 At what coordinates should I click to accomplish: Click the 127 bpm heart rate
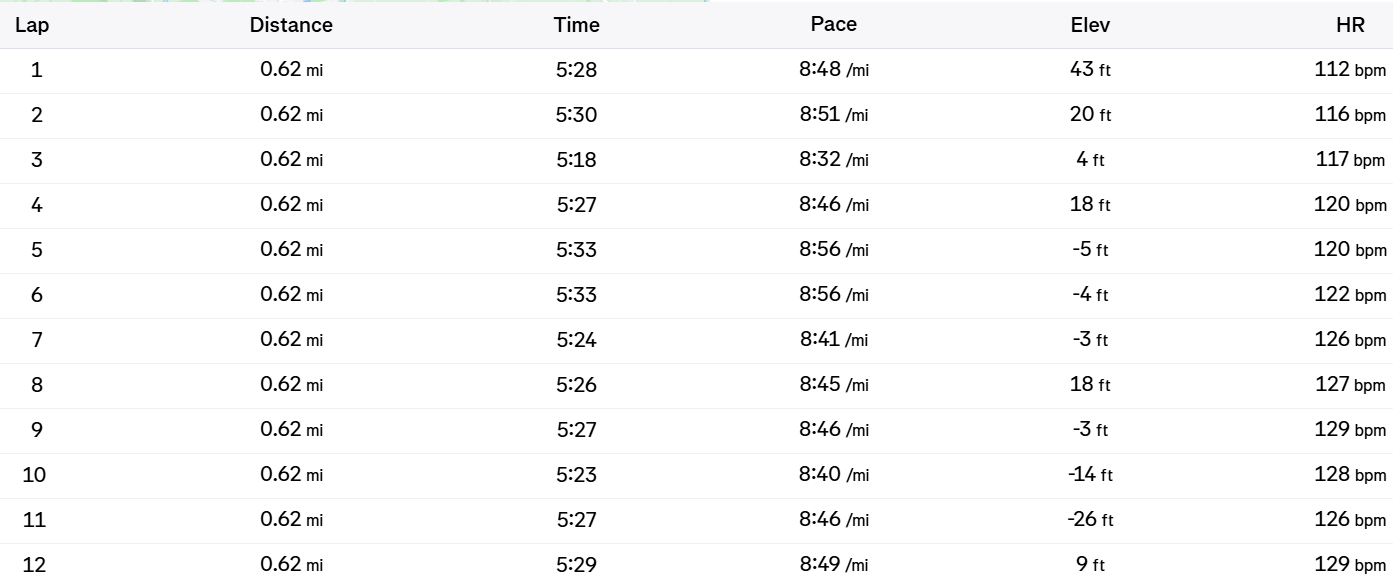pos(1350,385)
